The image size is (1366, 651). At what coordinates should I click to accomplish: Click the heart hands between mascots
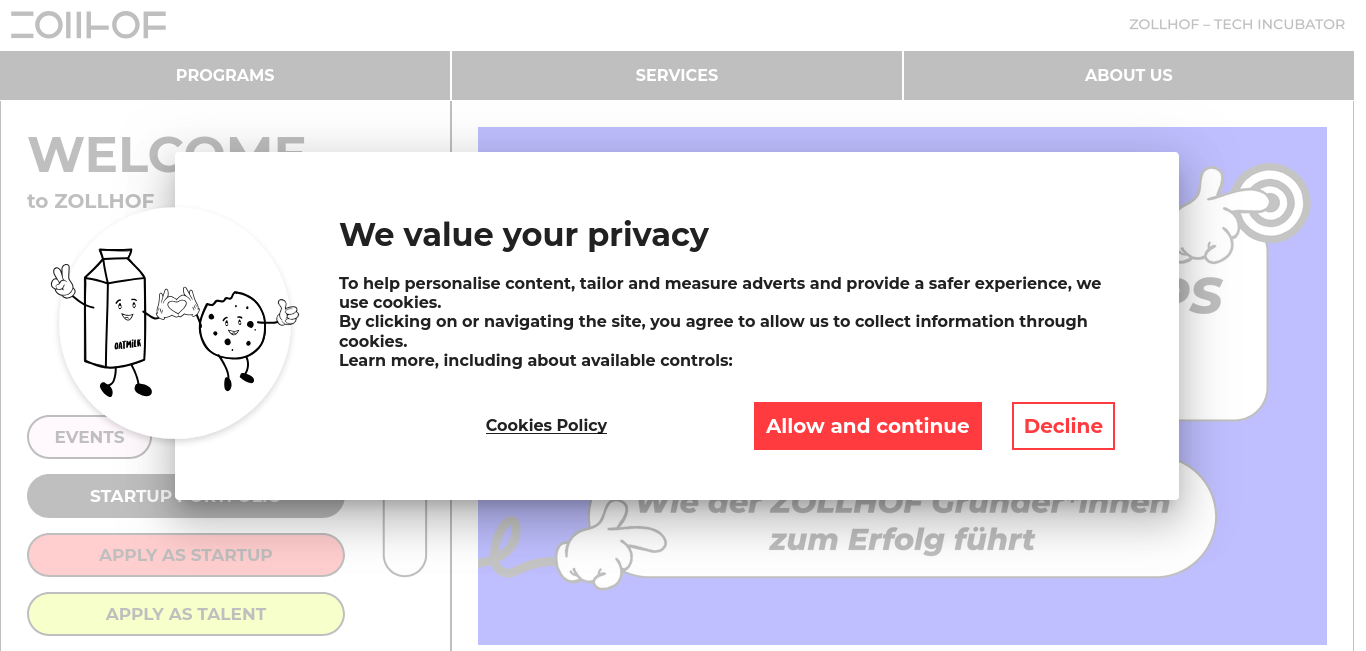tap(179, 302)
